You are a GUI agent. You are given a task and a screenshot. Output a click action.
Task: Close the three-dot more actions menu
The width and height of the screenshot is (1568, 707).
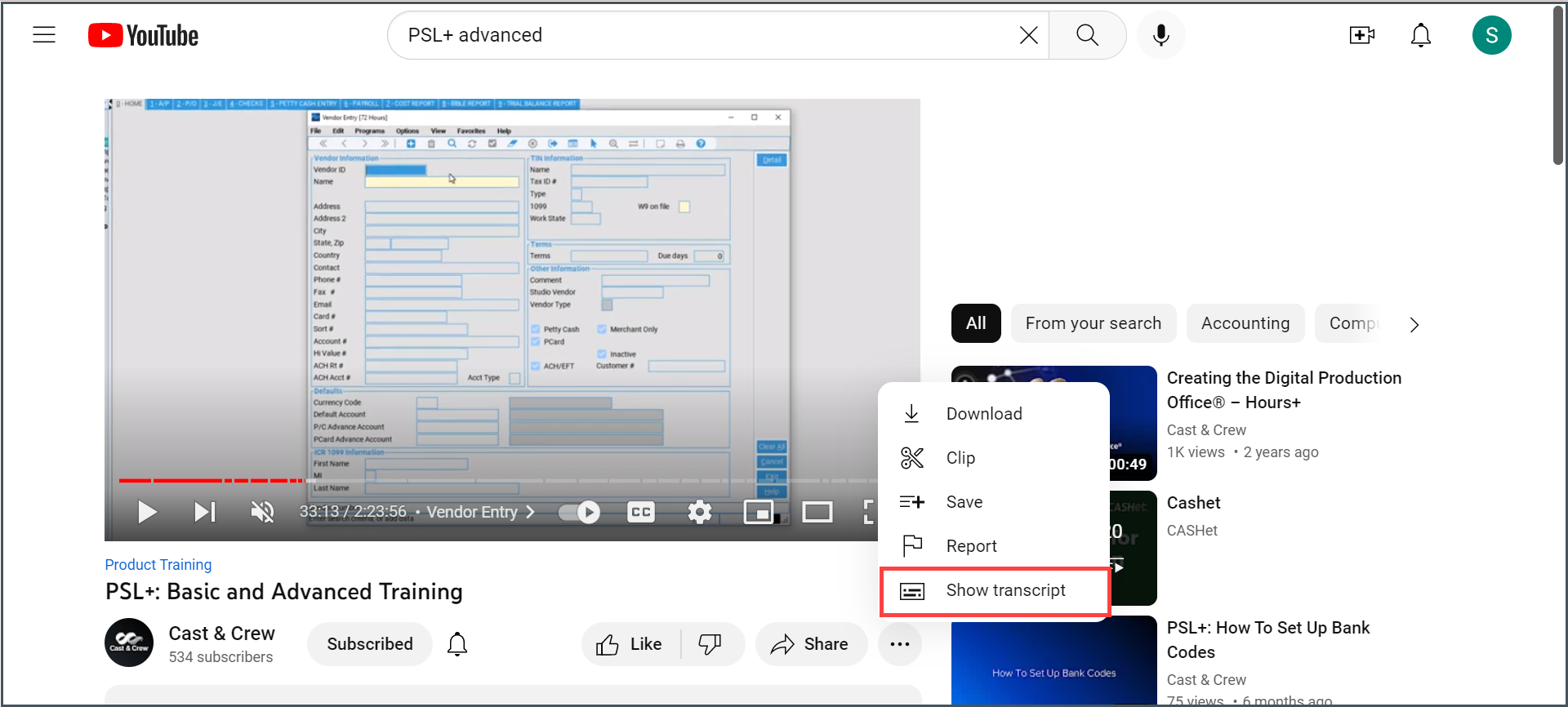pos(900,644)
